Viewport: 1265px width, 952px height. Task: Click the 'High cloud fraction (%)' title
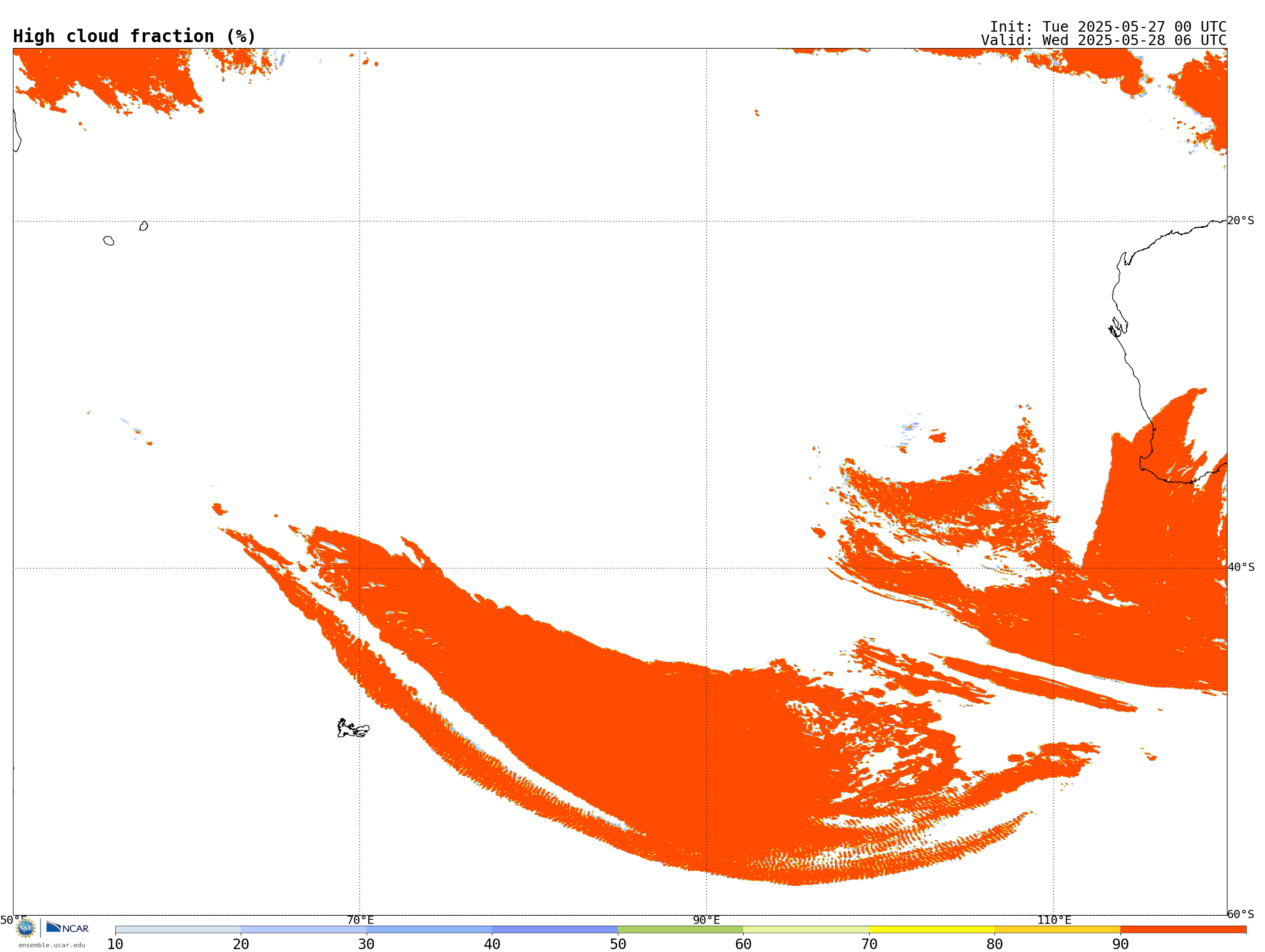[x=135, y=36]
